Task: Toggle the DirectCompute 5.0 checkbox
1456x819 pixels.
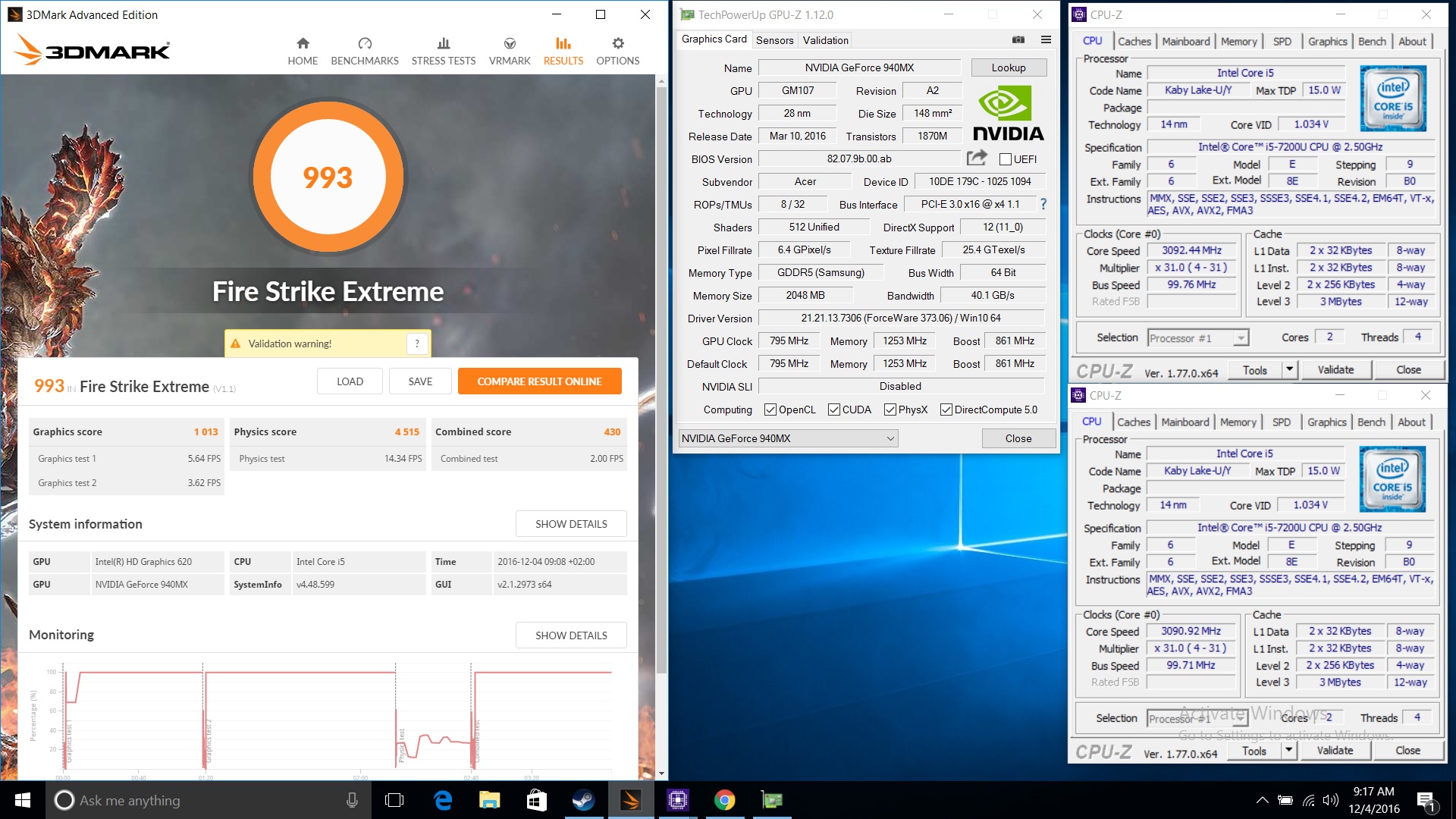Action: click(946, 409)
